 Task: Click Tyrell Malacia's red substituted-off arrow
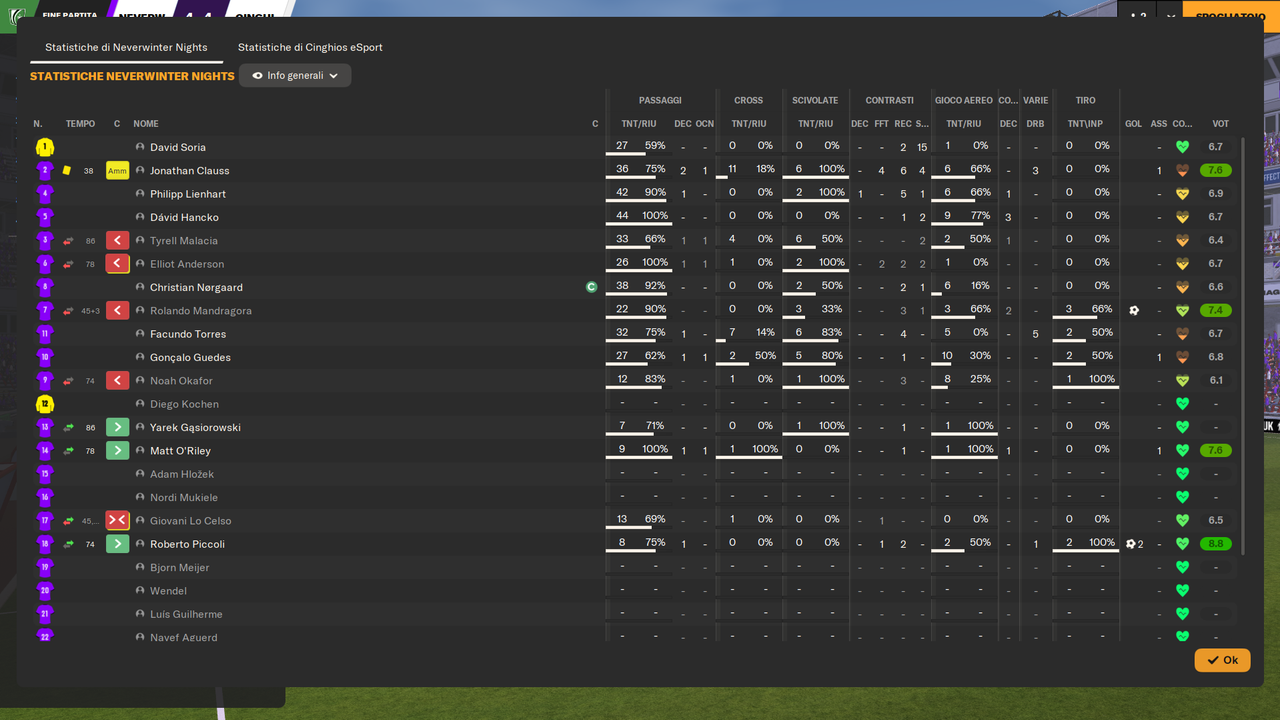(x=117, y=241)
